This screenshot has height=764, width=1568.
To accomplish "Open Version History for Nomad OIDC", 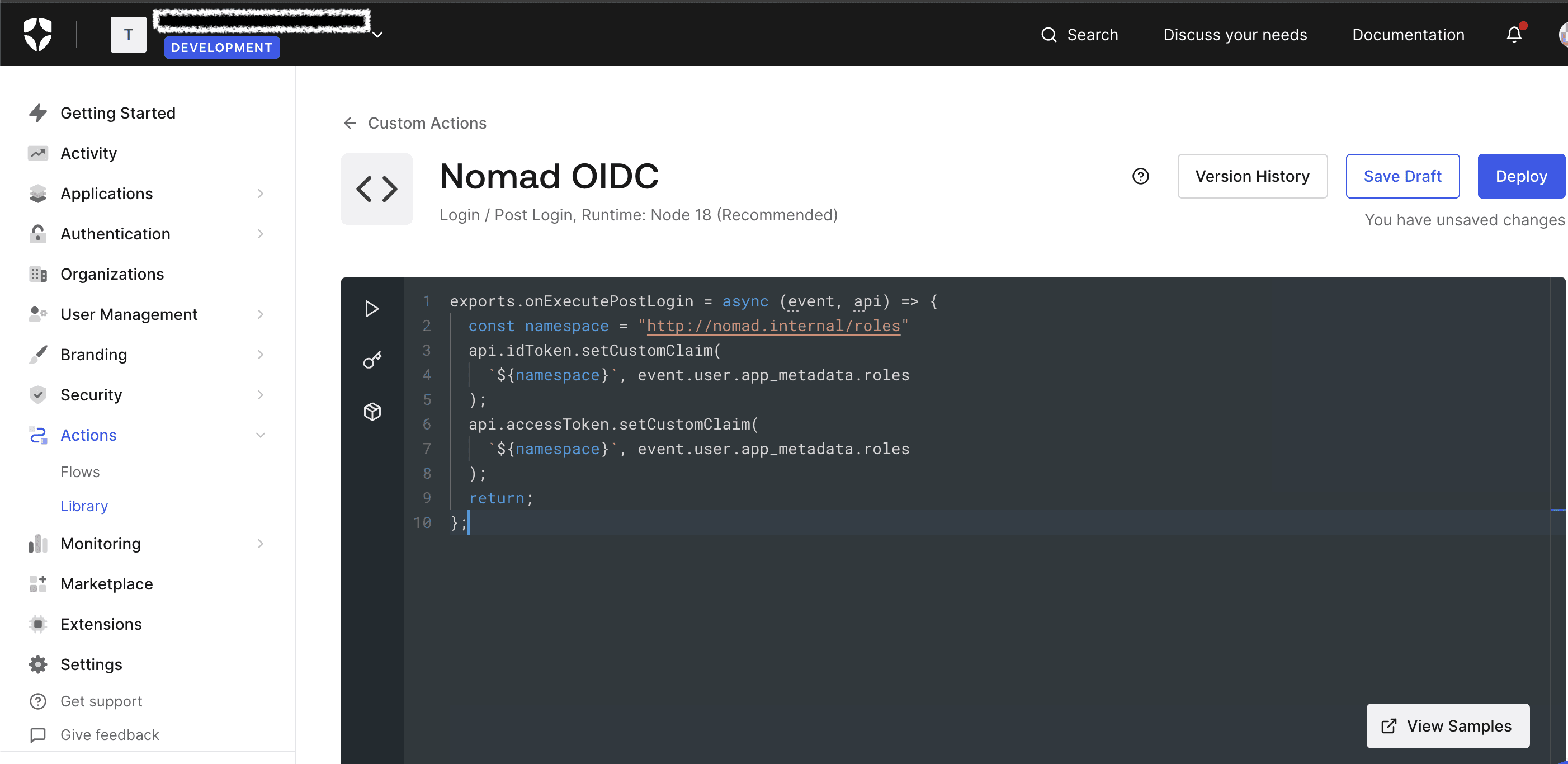I will [1252, 176].
